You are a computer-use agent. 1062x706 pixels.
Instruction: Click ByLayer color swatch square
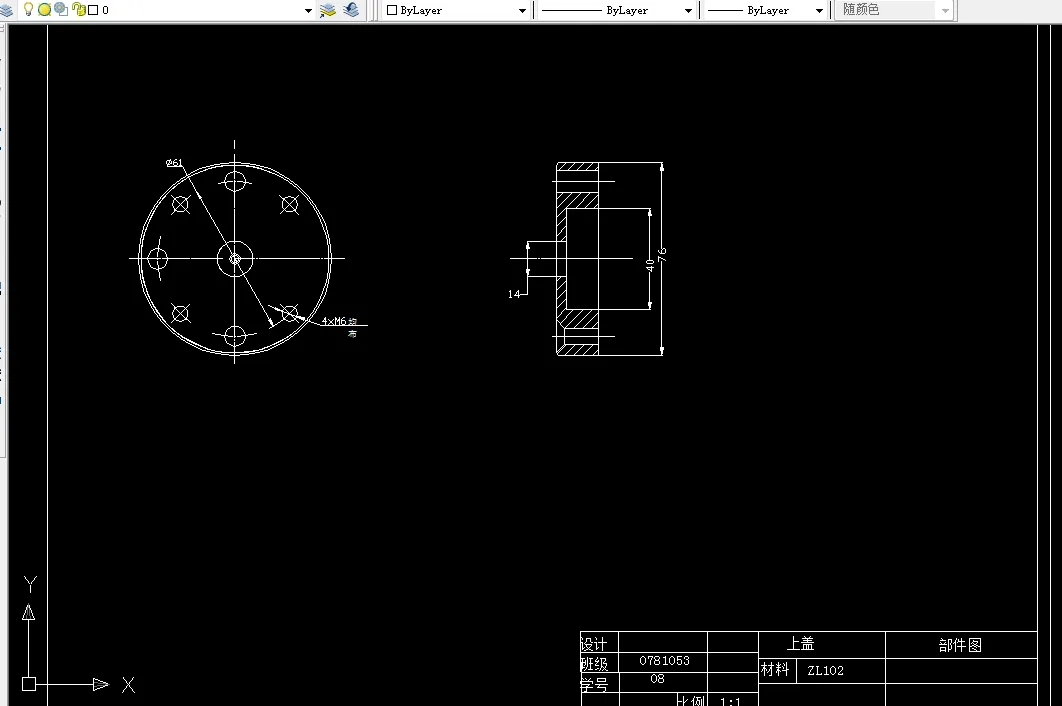[391, 10]
